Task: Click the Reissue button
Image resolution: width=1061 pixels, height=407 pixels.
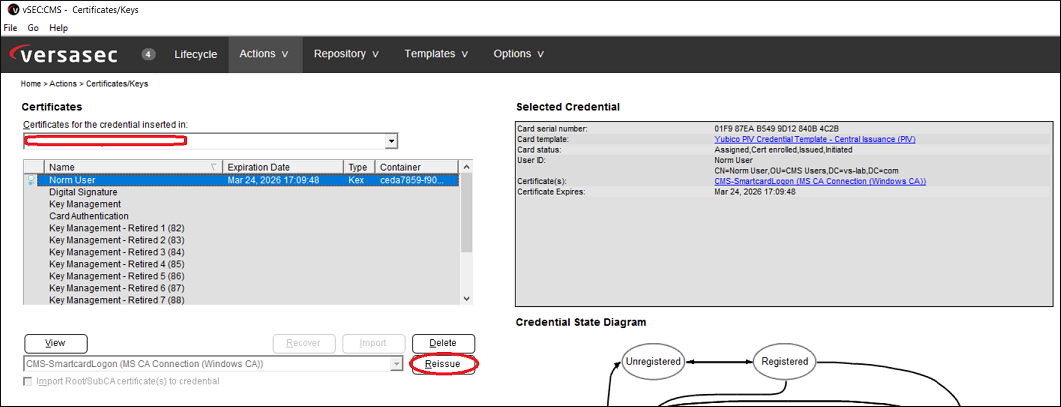Action: pyautogui.click(x=443, y=364)
